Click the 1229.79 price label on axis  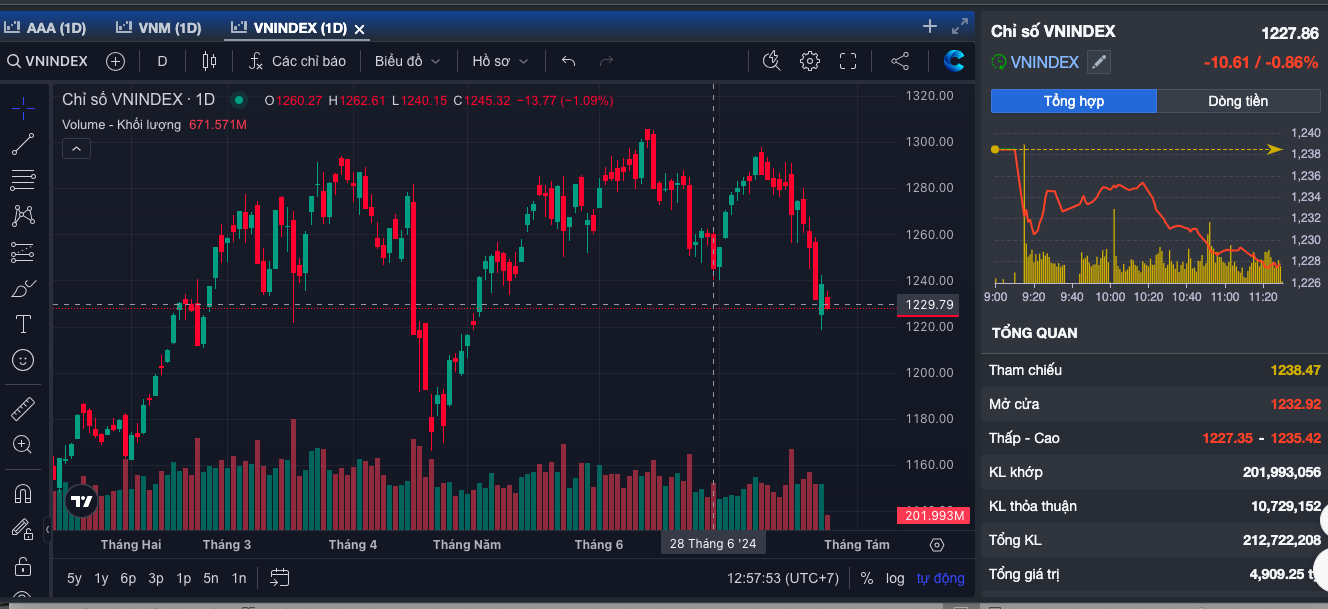click(x=928, y=304)
